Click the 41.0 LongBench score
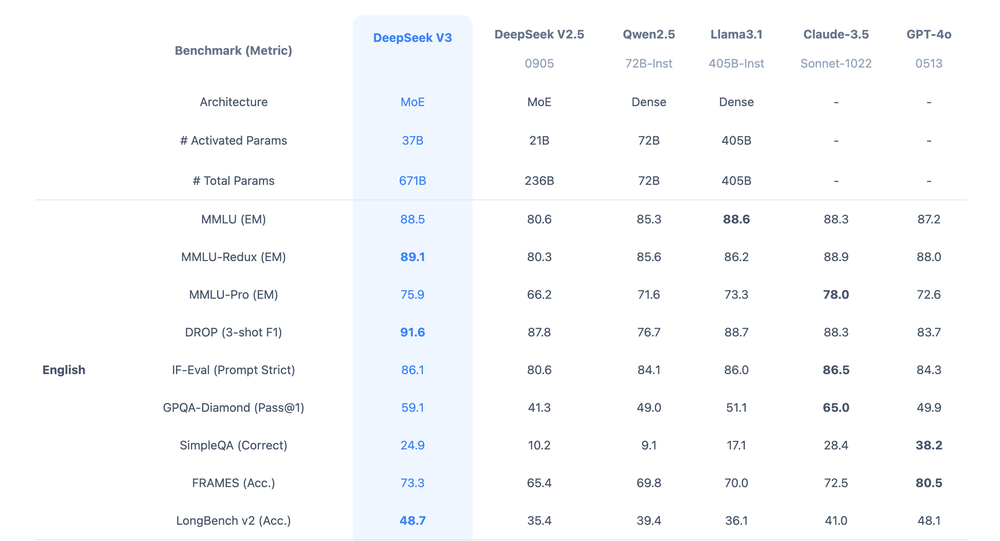 point(835,521)
